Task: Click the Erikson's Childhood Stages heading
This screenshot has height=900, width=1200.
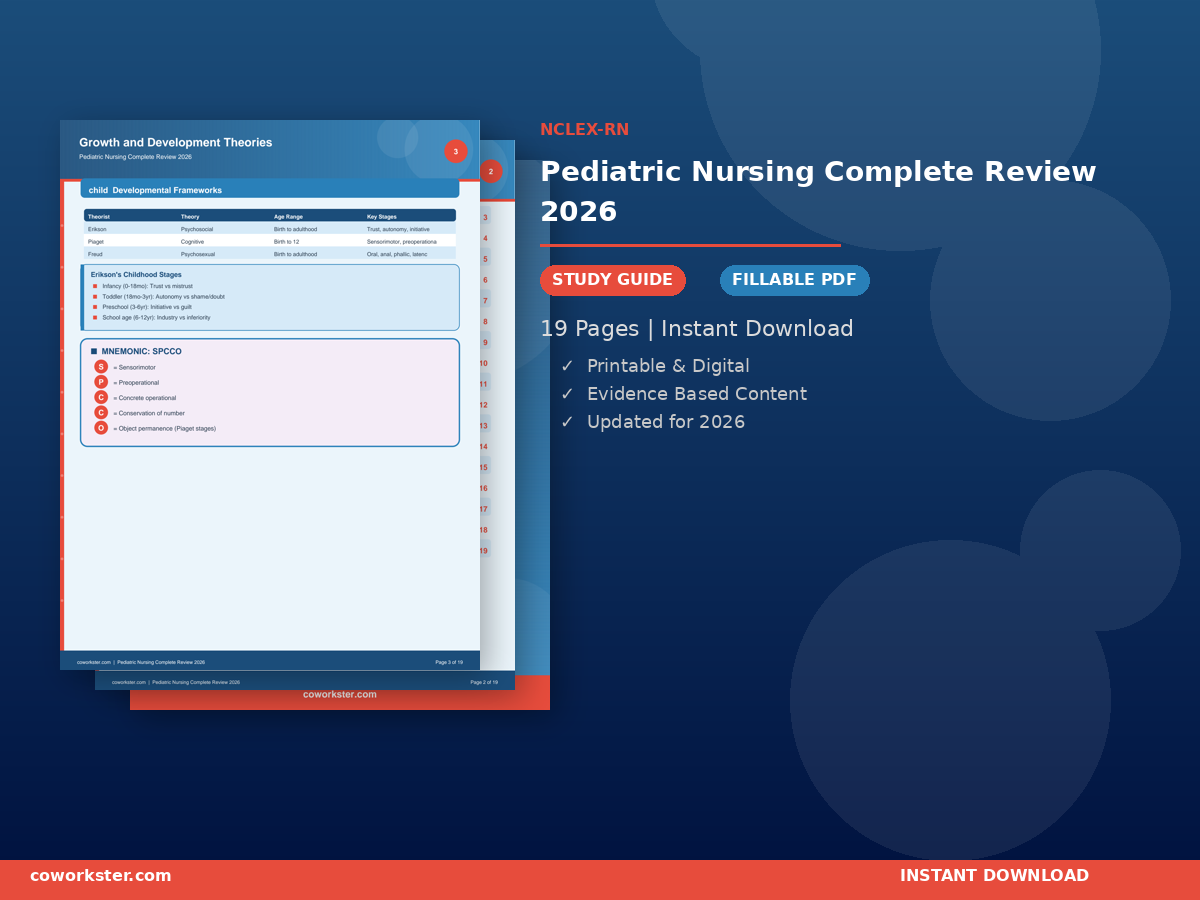Action: (136, 274)
